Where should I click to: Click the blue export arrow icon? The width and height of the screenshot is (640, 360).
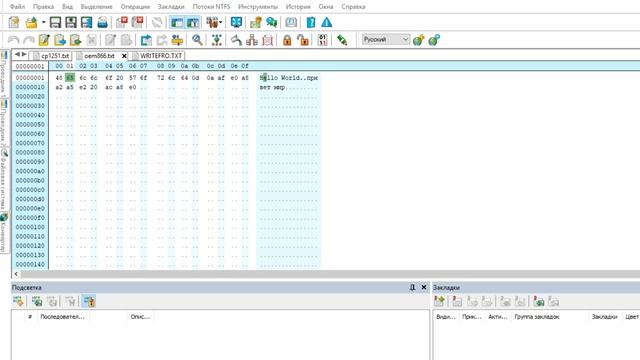click(x=146, y=40)
